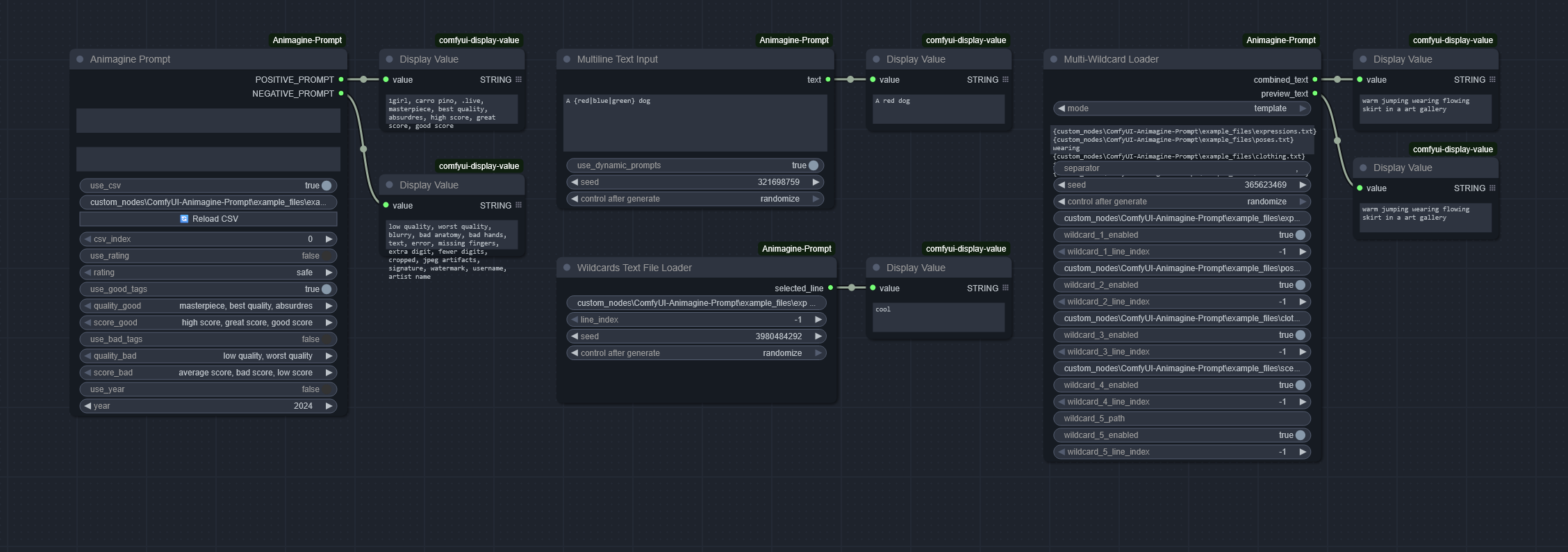Image resolution: width=1568 pixels, height=552 pixels.
Task: Click the Multi-Wildcard Loader title
Action: coord(1111,59)
